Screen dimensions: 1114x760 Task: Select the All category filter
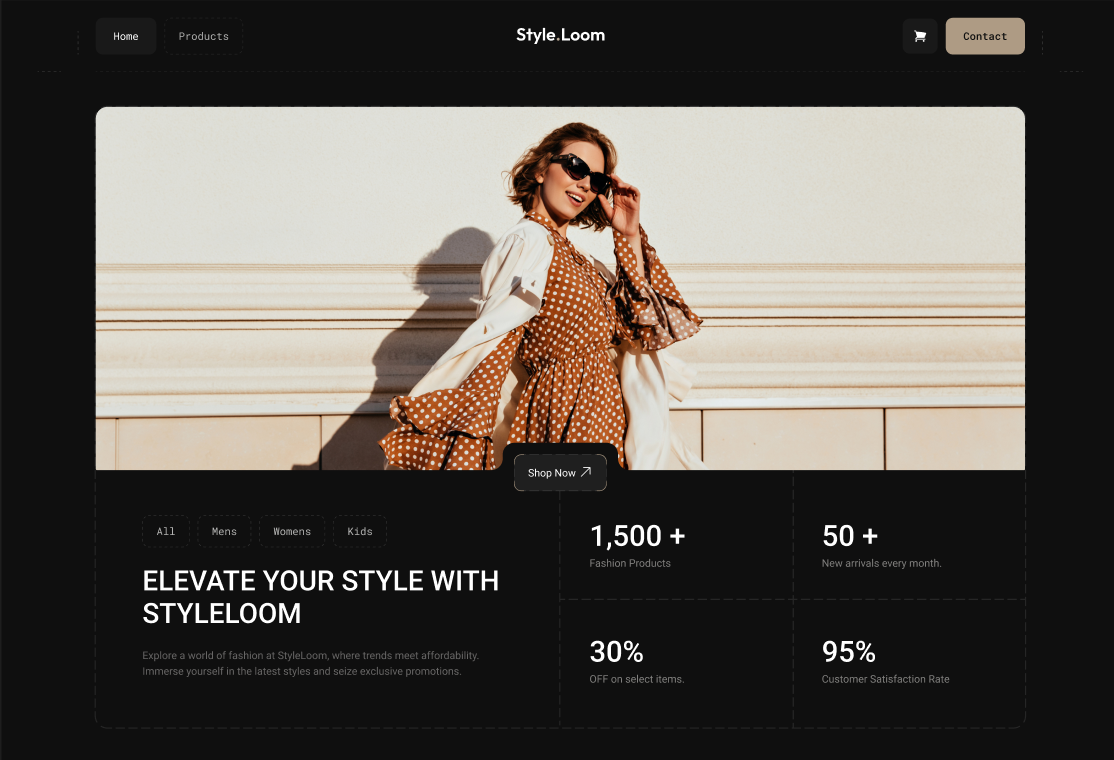click(165, 531)
